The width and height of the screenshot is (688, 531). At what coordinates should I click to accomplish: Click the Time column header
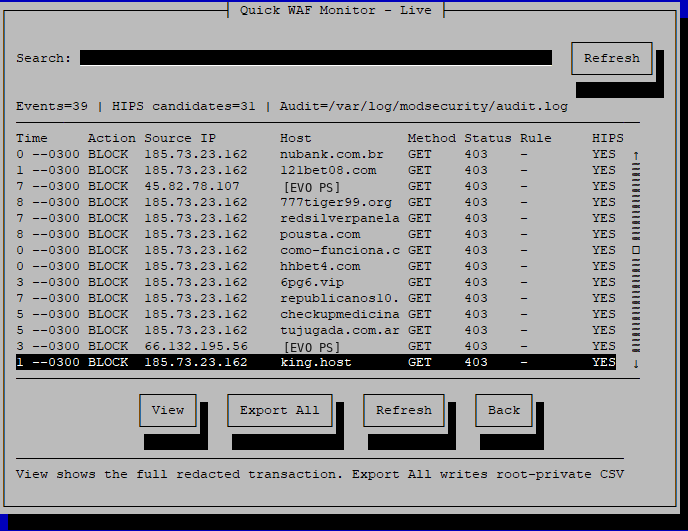click(32, 138)
